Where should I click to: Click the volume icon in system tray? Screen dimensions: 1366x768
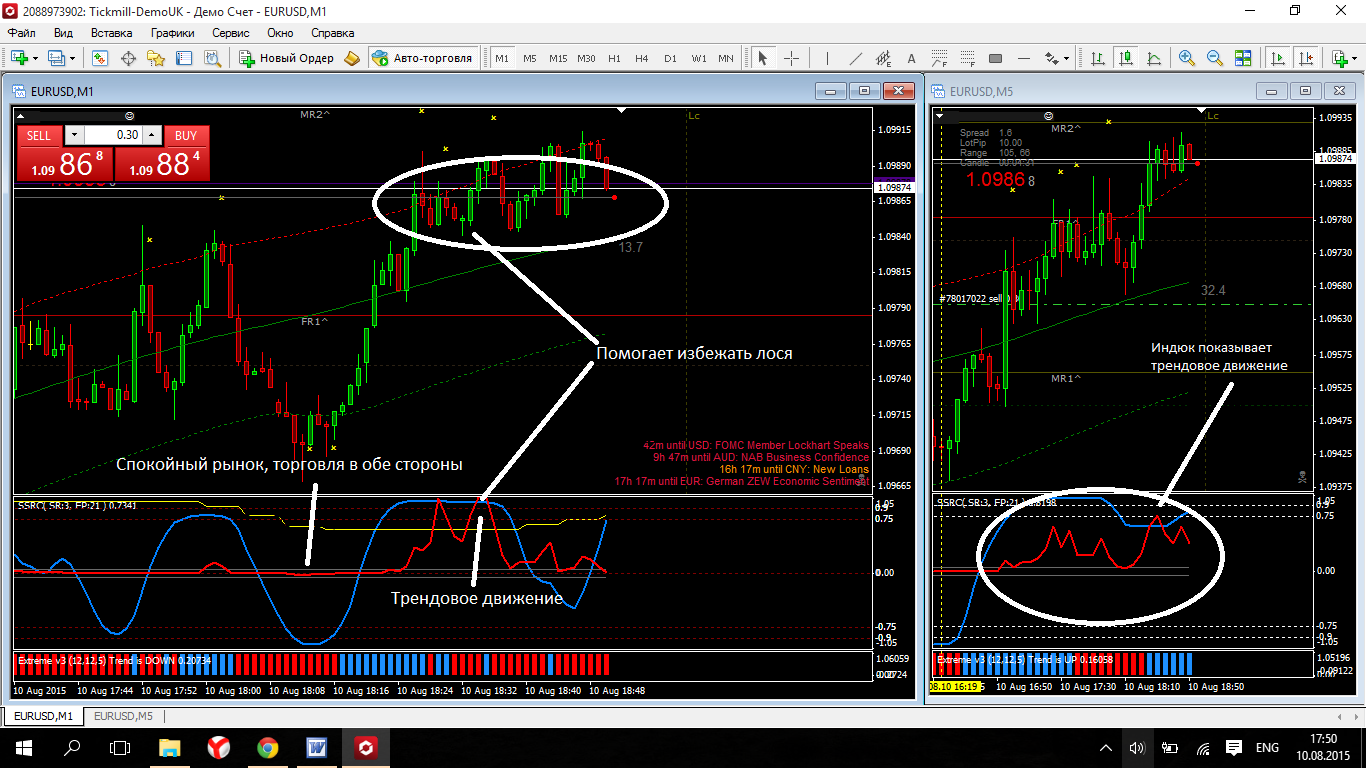(1136, 747)
